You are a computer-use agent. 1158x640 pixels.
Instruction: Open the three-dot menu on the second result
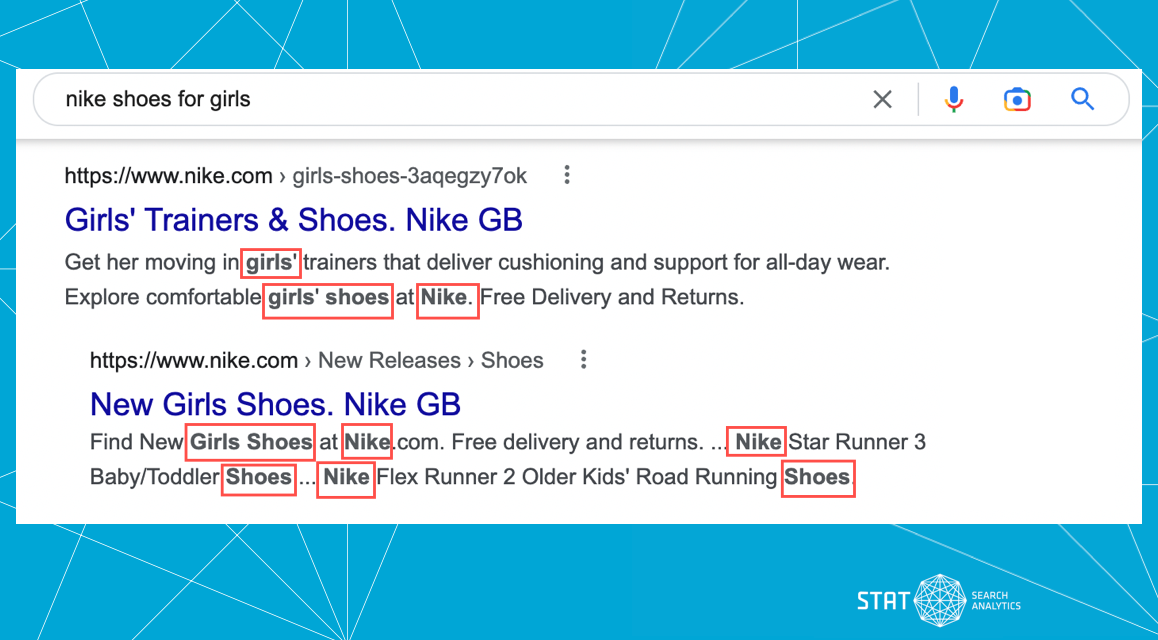pos(583,359)
